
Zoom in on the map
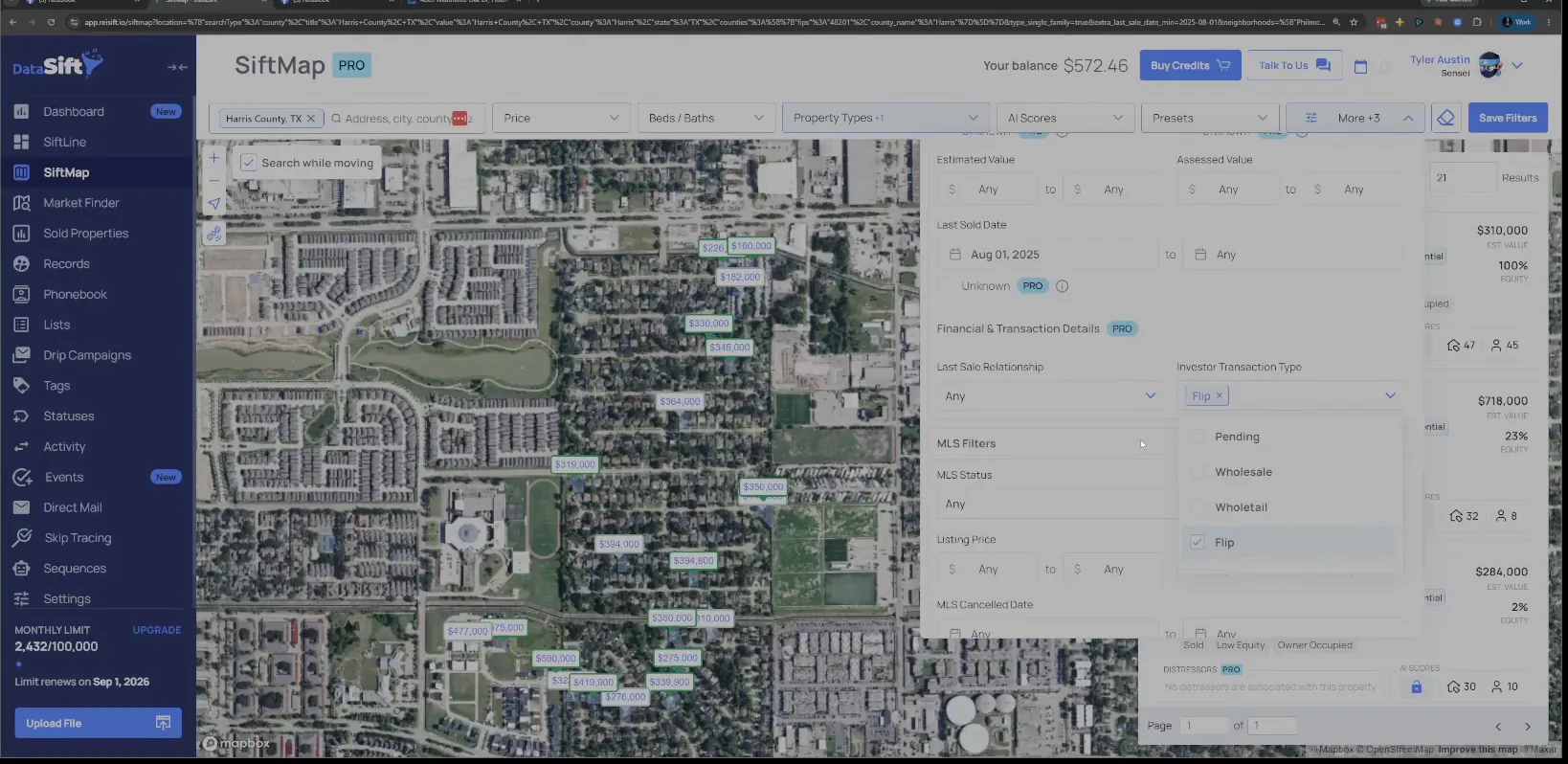(x=214, y=157)
